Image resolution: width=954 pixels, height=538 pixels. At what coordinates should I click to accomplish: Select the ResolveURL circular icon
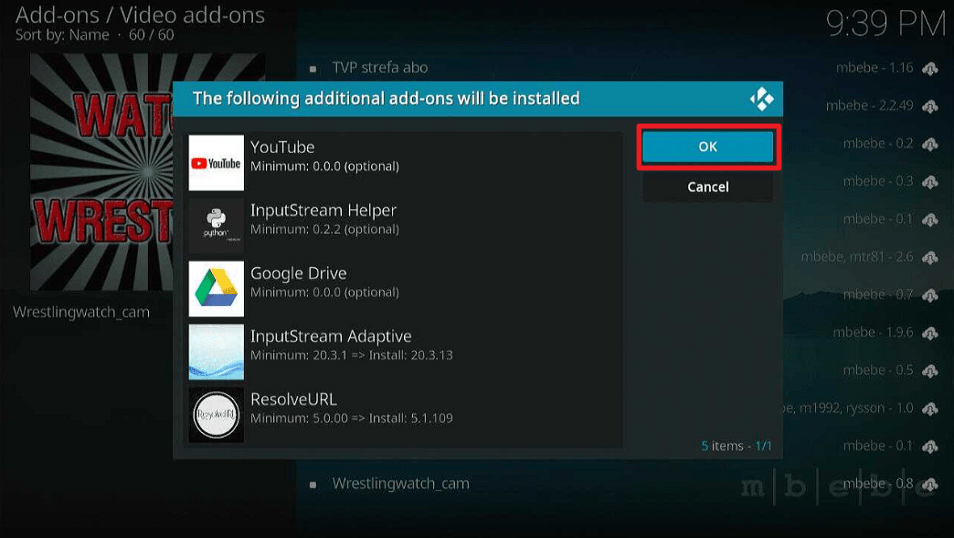216,415
